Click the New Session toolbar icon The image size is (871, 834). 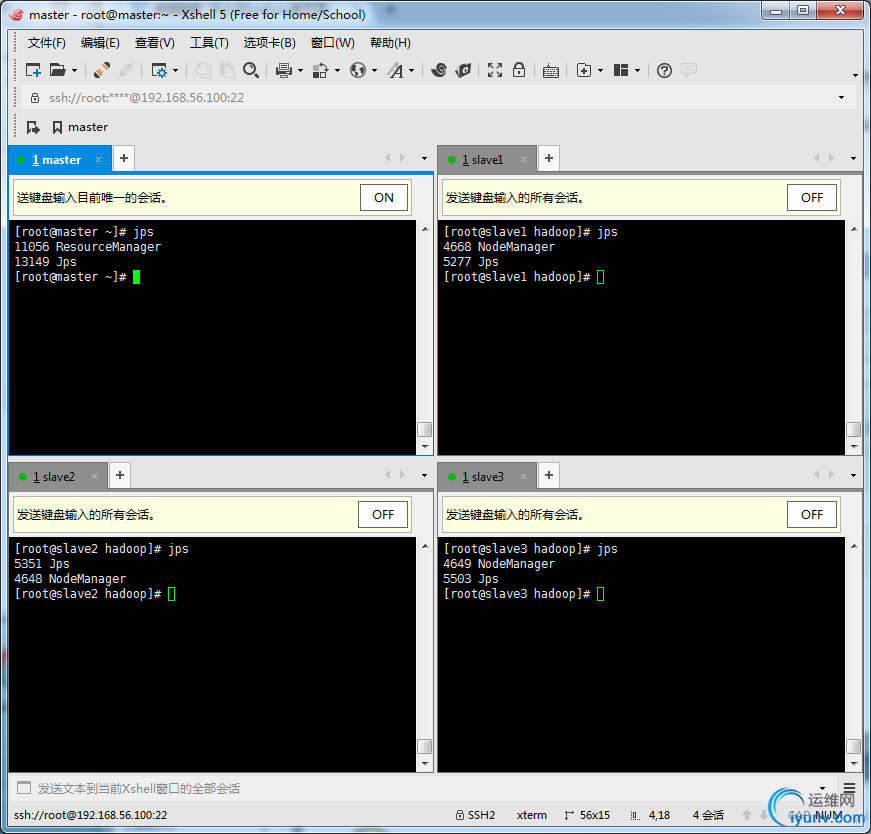click(x=33, y=70)
